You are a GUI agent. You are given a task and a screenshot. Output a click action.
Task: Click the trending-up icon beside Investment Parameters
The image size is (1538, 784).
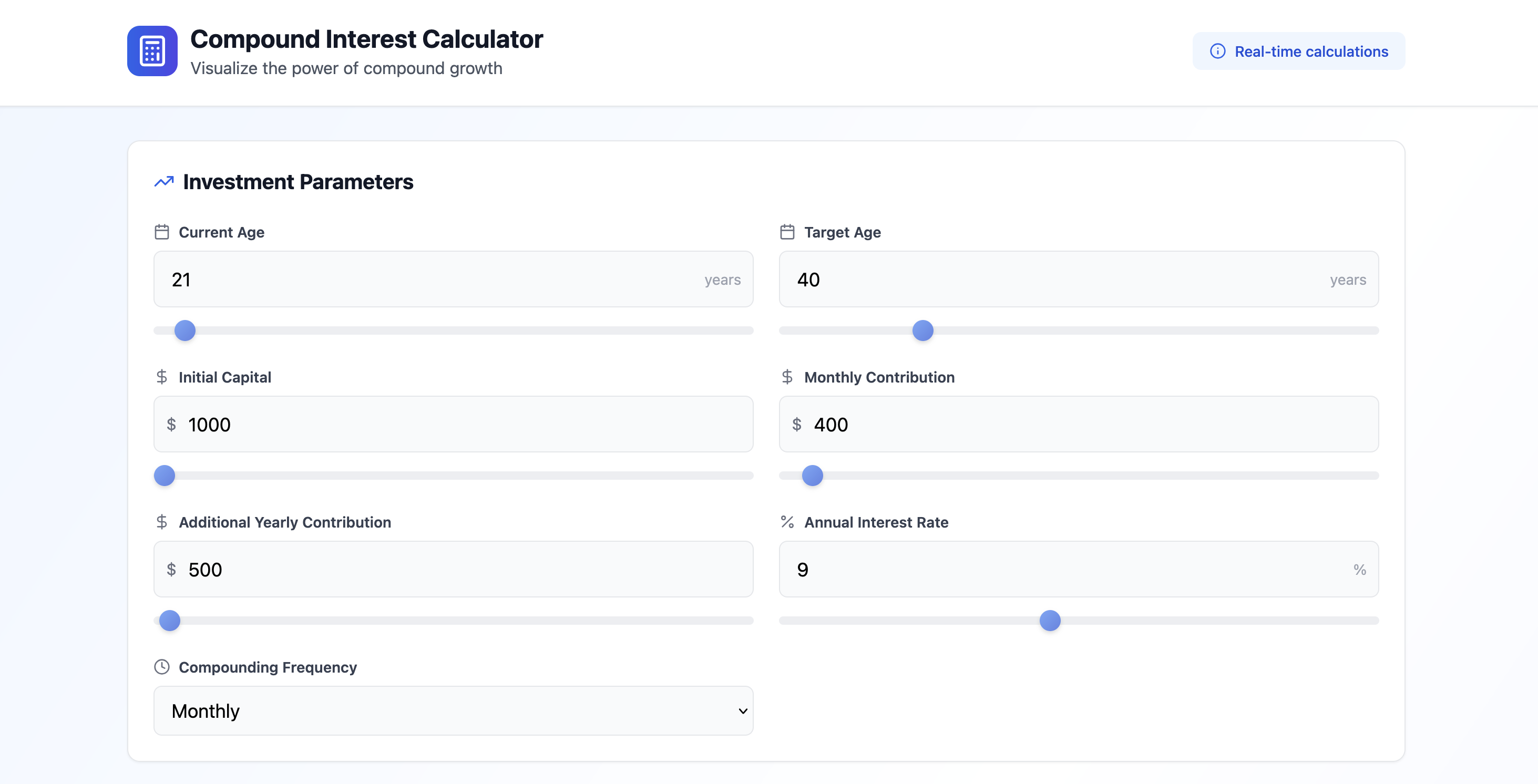(x=162, y=181)
